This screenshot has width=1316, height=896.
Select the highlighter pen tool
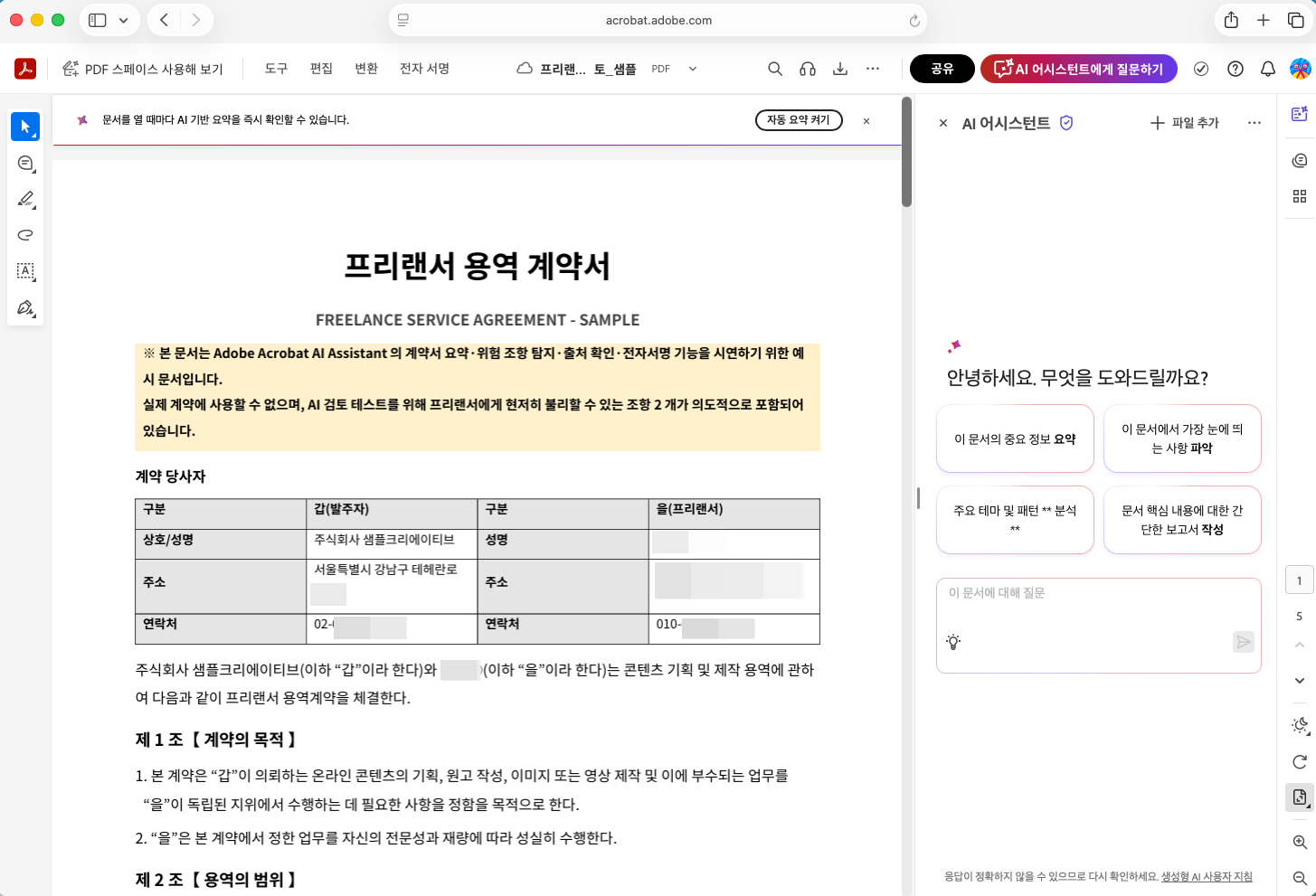click(x=25, y=199)
